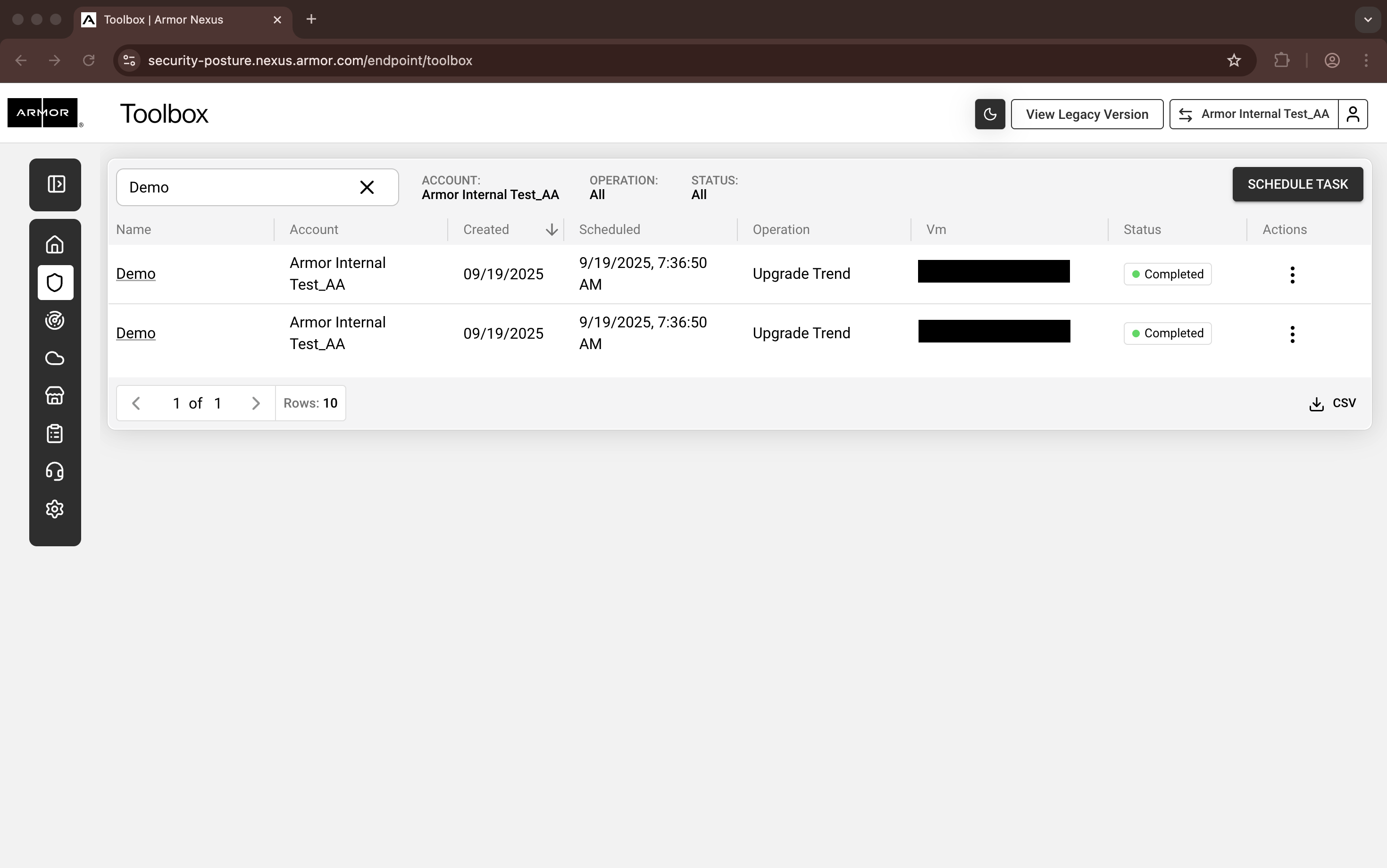Change Rows per page selector

tap(310, 403)
